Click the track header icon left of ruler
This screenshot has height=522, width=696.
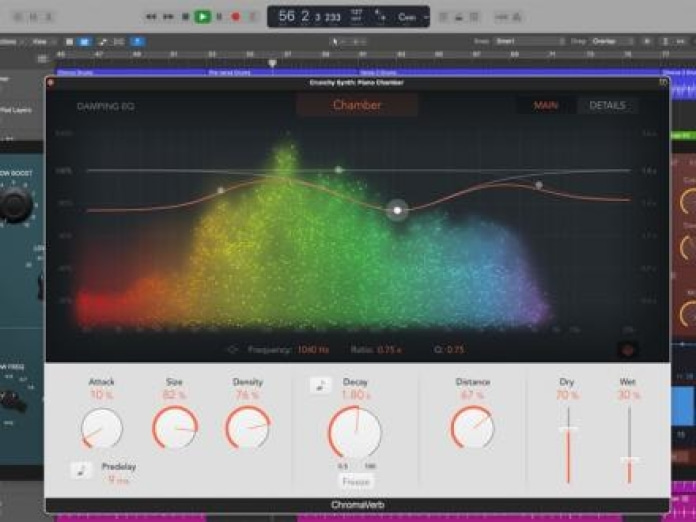[42, 58]
